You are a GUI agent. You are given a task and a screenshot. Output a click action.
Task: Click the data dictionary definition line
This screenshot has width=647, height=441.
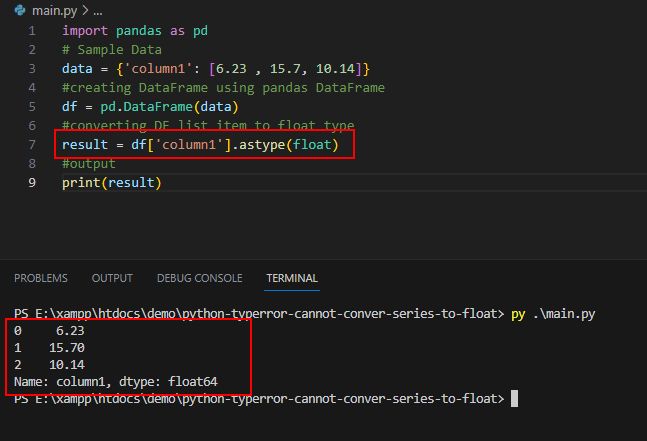(x=216, y=69)
